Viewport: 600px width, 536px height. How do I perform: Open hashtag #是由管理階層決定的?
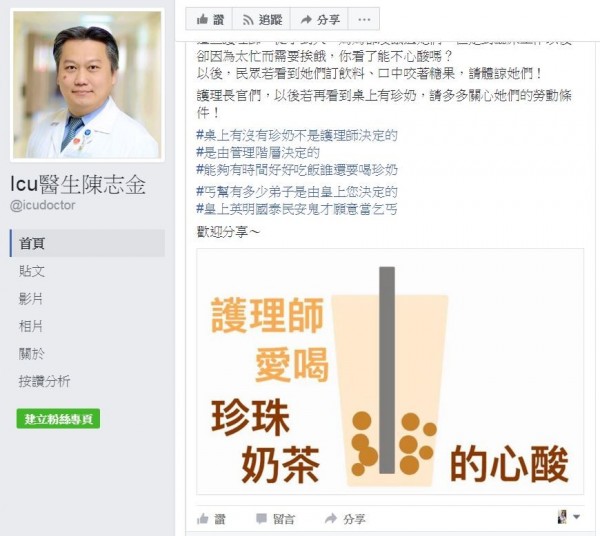coord(258,153)
